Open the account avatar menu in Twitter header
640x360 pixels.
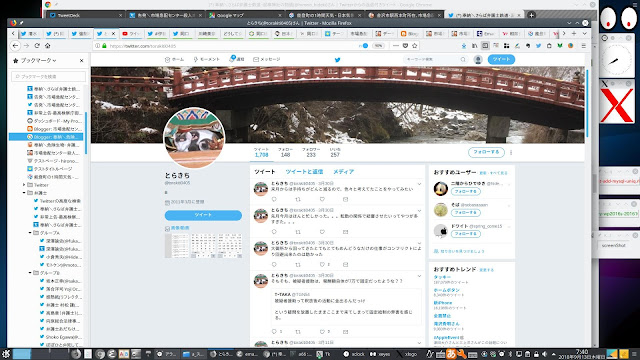click(478, 60)
